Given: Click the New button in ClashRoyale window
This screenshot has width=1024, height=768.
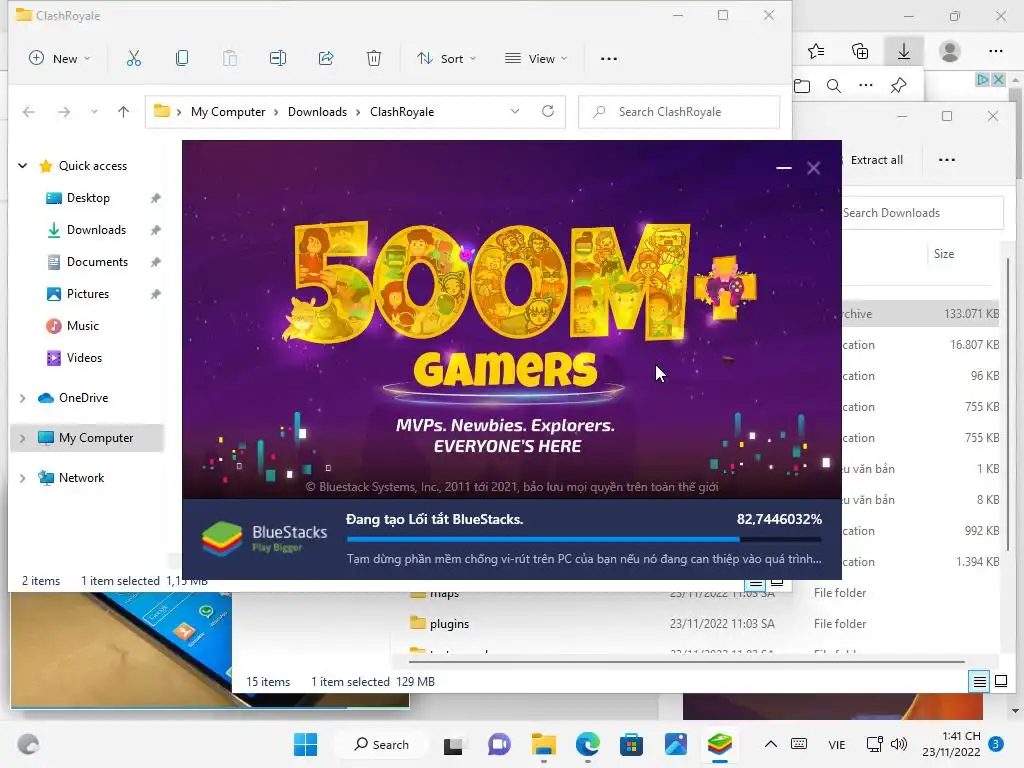Looking at the screenshot, I should pyautogui.click(x=59, y=59).
